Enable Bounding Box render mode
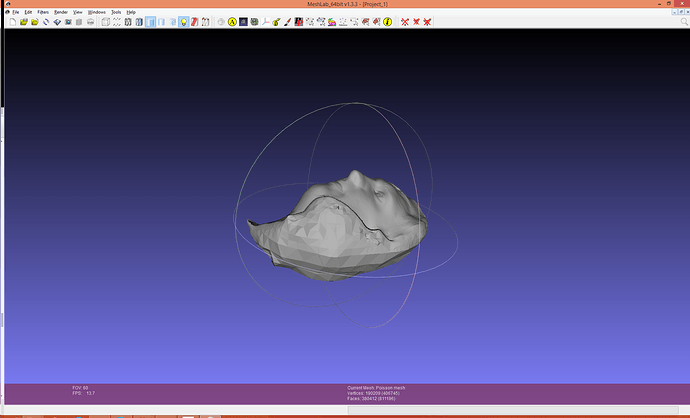This screenshot has width=690, height=418. [x=105, y=22]
